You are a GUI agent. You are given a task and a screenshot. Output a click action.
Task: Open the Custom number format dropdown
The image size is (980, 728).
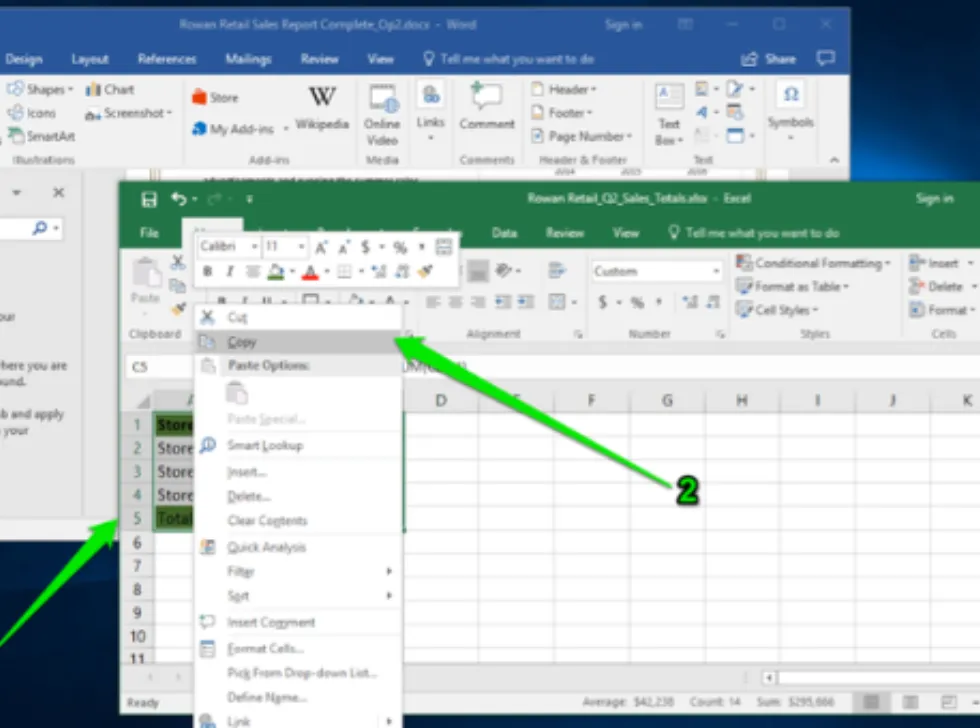point(657,271)
